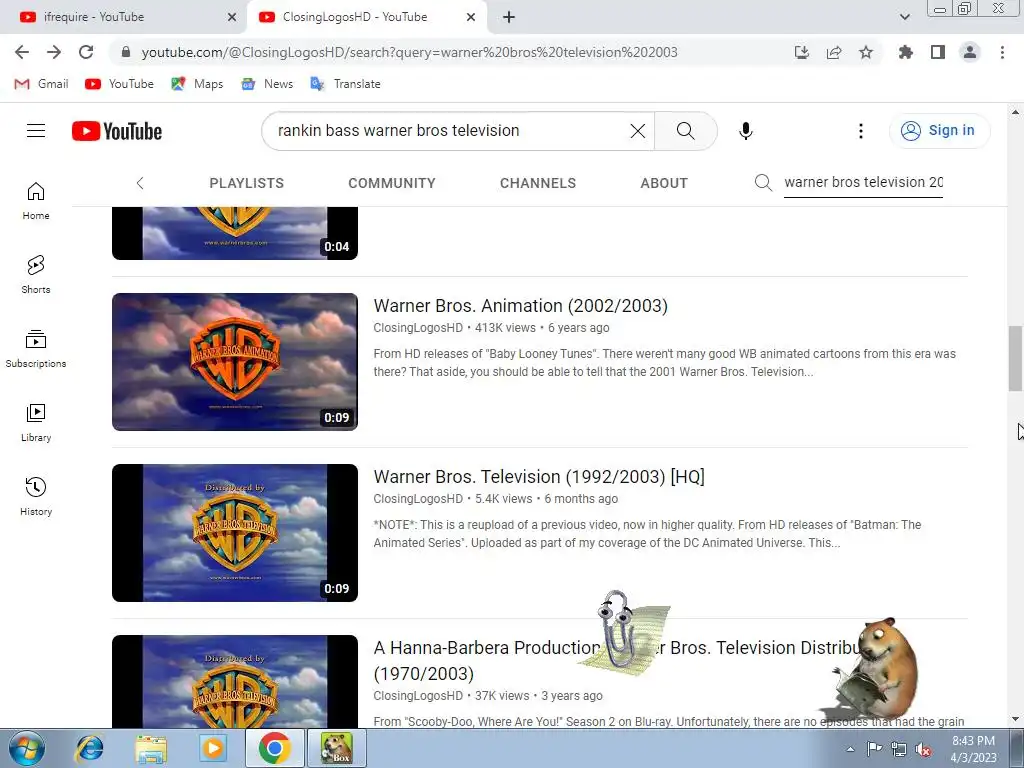Open Subscriptions in the sidebar
The height and width of the screenshot is (768, 1024).
(36, 349)
